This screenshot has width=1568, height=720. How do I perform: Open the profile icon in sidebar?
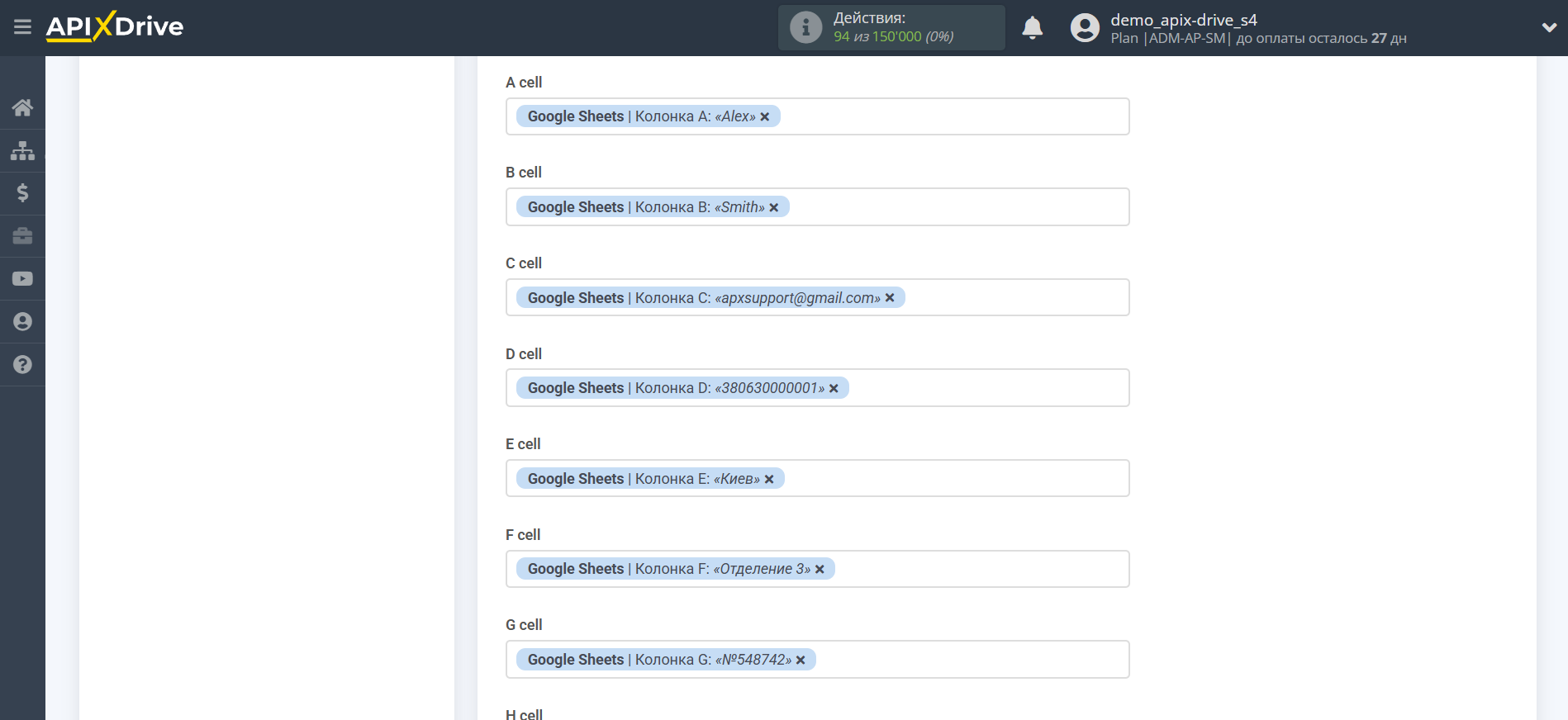coord(22,322)
